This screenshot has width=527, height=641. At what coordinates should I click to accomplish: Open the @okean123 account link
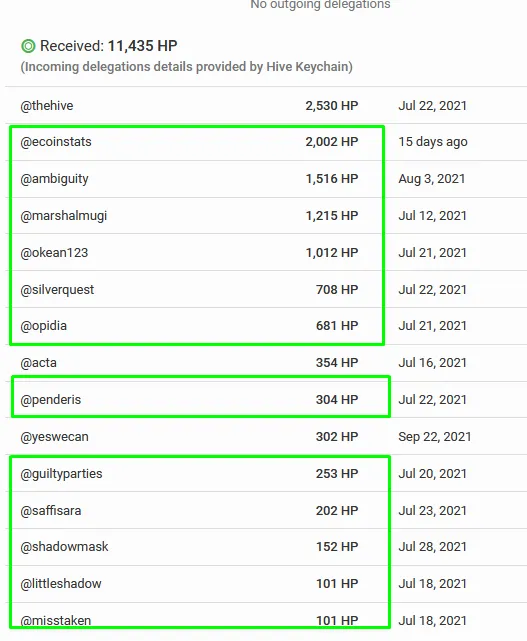pyautogui.click(x=54, y=253)
